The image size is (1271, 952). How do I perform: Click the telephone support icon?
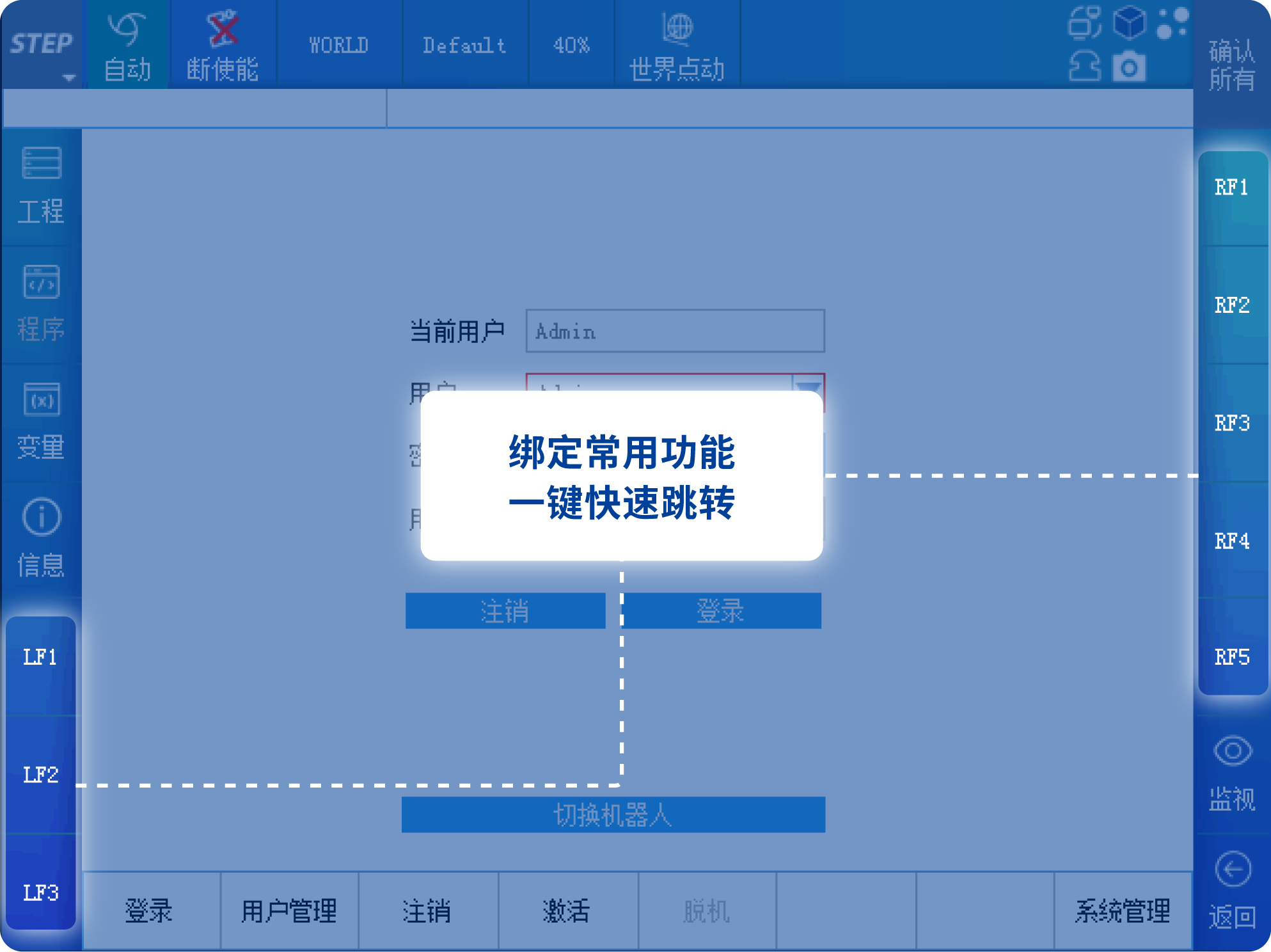coord(1085,66)
